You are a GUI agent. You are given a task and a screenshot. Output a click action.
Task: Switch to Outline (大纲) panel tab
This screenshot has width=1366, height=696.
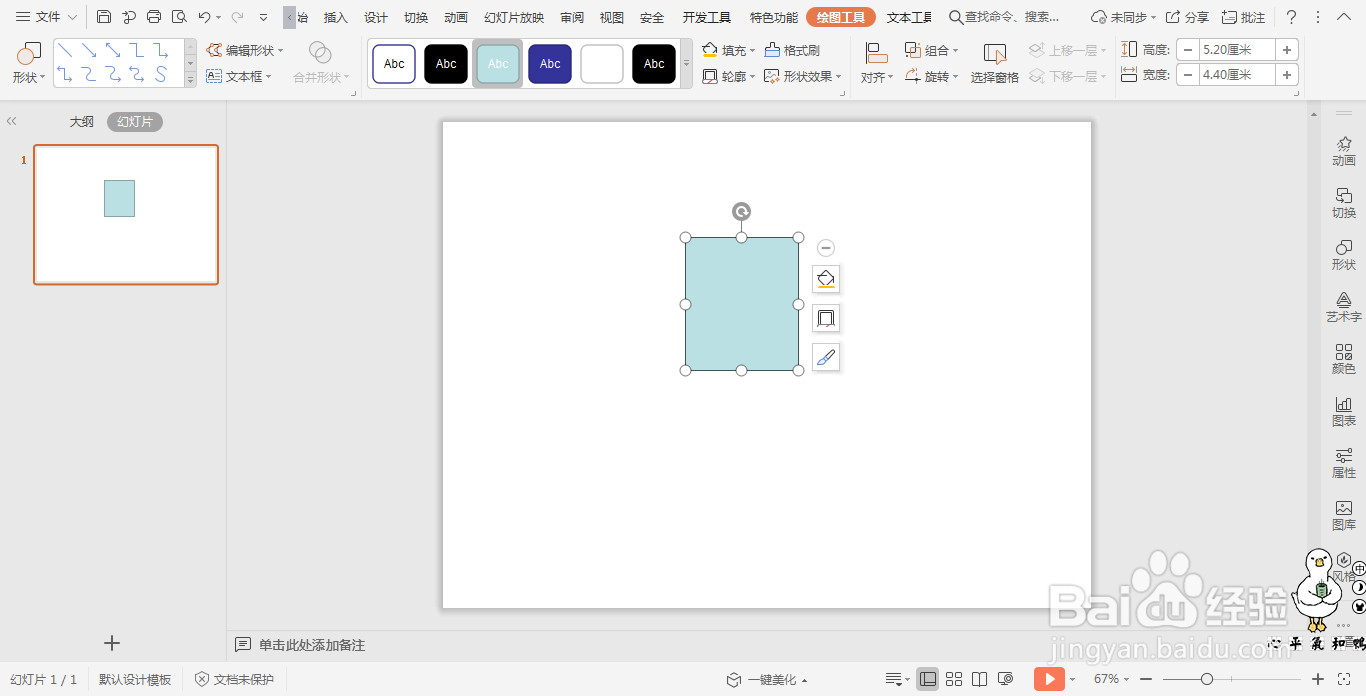click(x=82, y=122)
